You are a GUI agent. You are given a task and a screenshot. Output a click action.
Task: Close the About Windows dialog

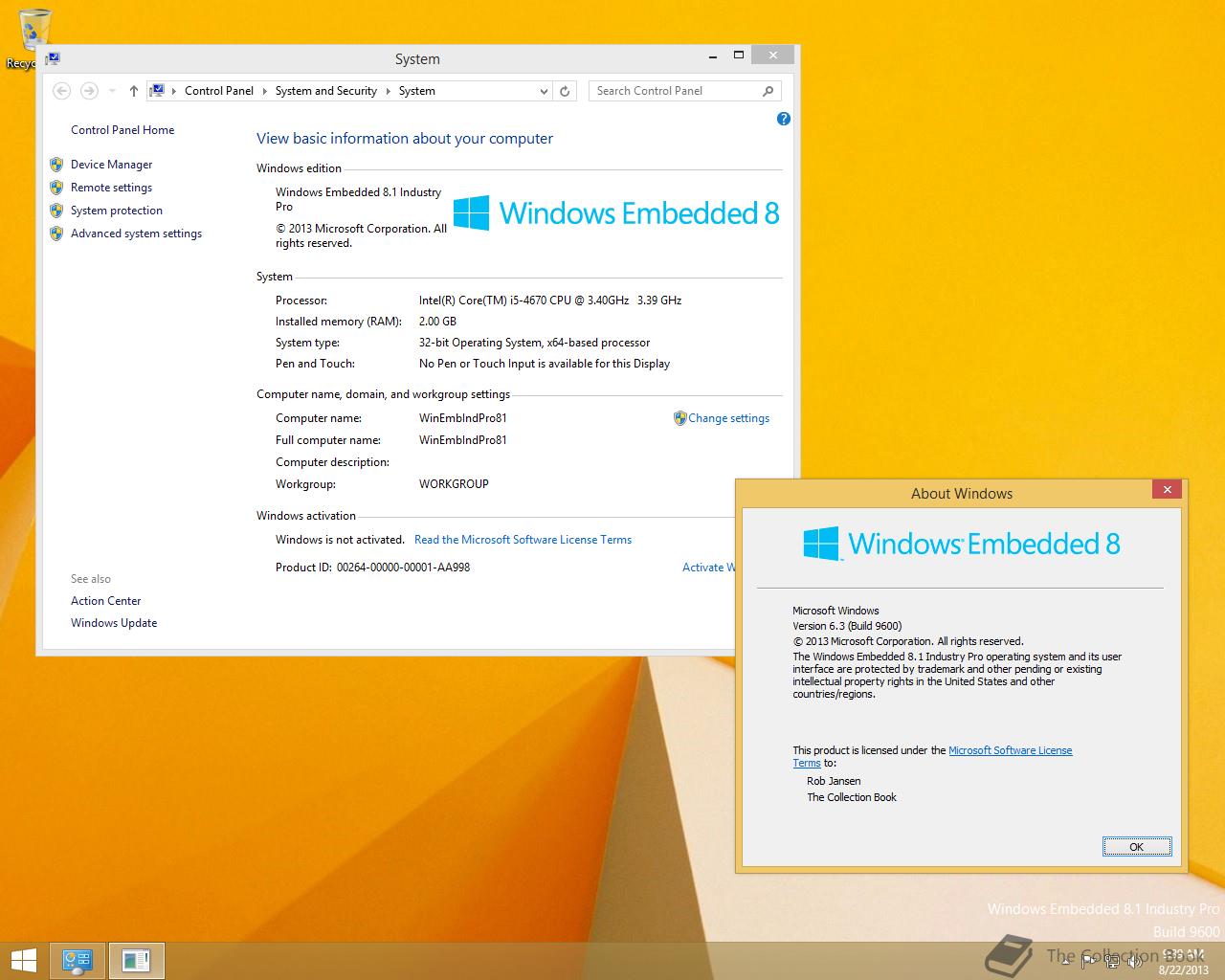coord(1167,490)
